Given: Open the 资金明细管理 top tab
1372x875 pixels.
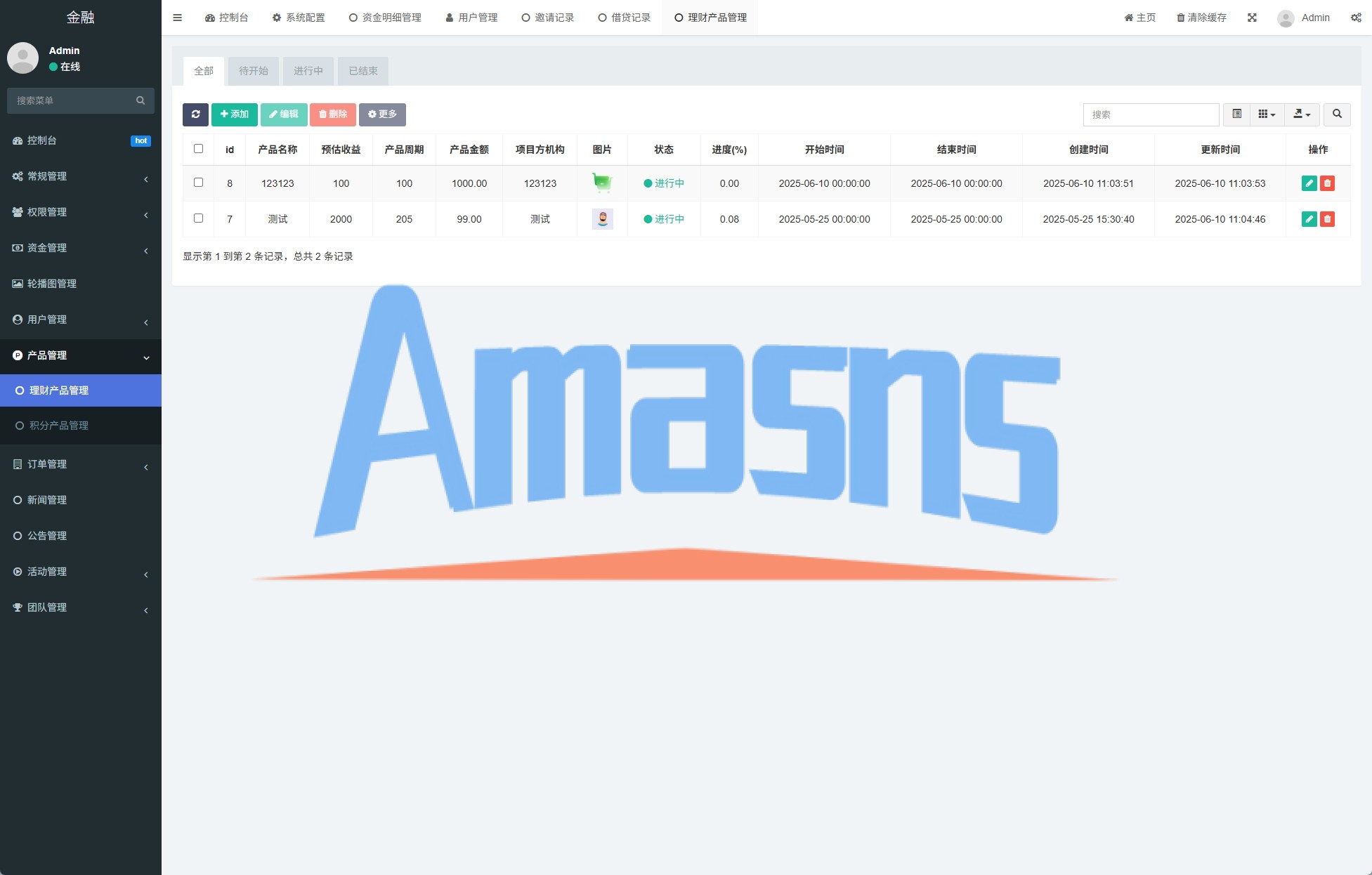Looking at the screenshot, I should pyautogui.click(x=385, y=18).
